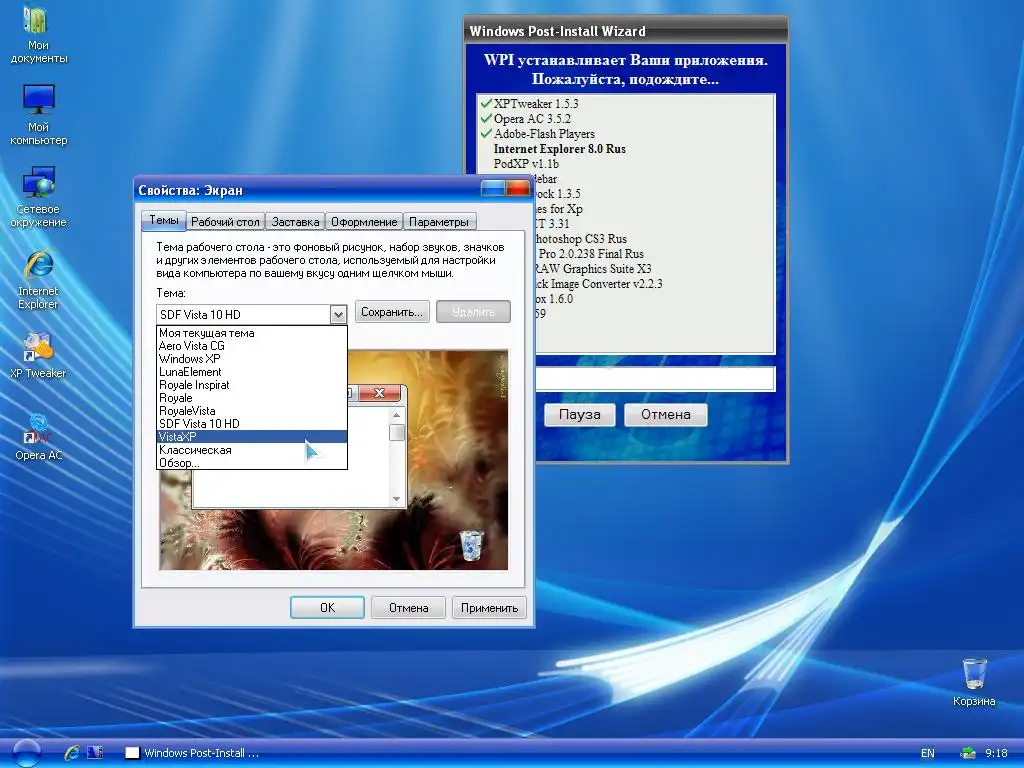Viewport: 1024px width, 768px height.
Task: Click Opera AC 3.5.2 in the install list
Action: click(x=532, y=119)
